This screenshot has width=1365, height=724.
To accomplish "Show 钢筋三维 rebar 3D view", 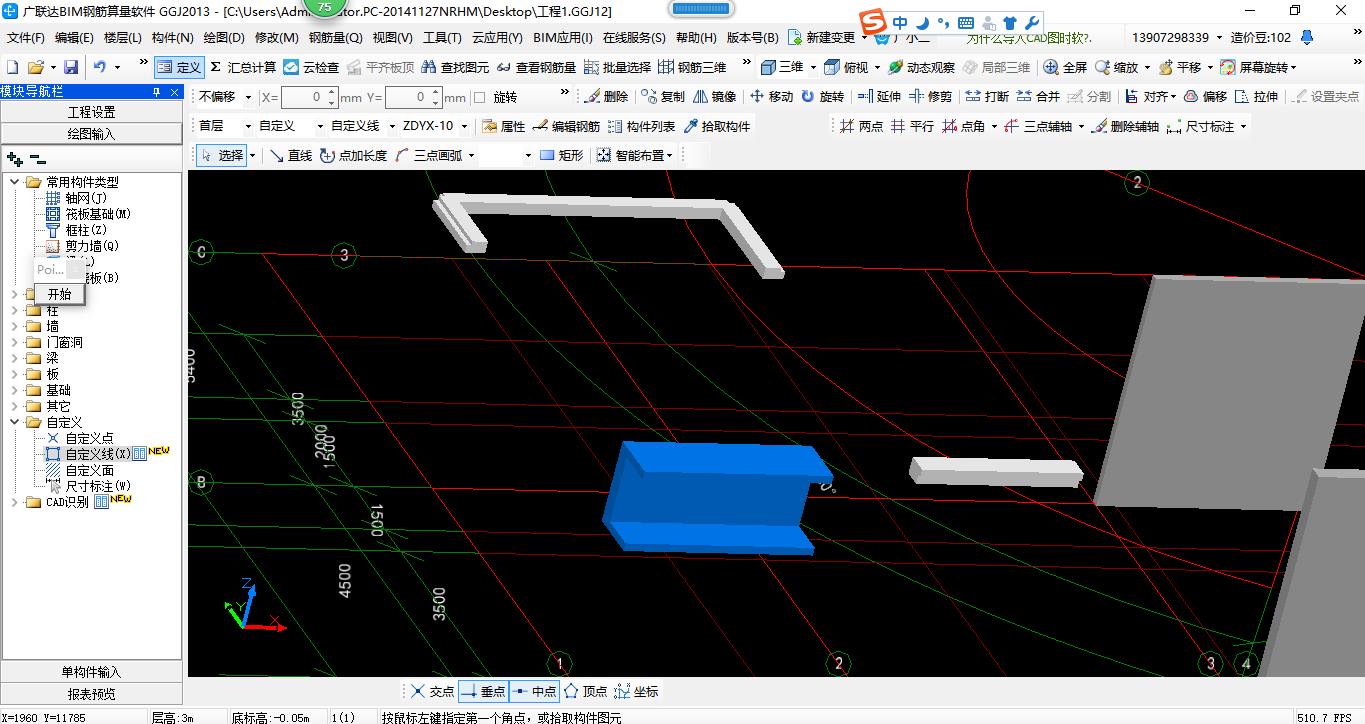I will point(692,67).
